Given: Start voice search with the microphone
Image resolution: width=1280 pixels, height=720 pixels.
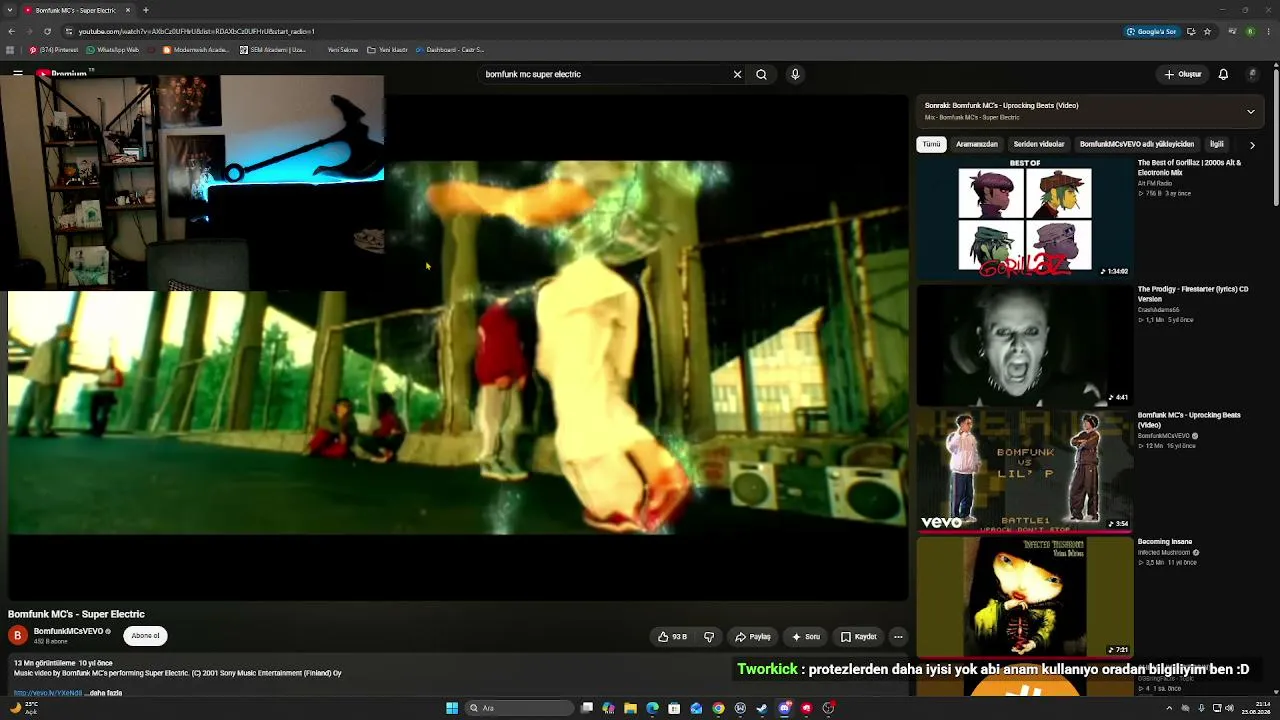Looking at the screenshot, I should point(795,74).
